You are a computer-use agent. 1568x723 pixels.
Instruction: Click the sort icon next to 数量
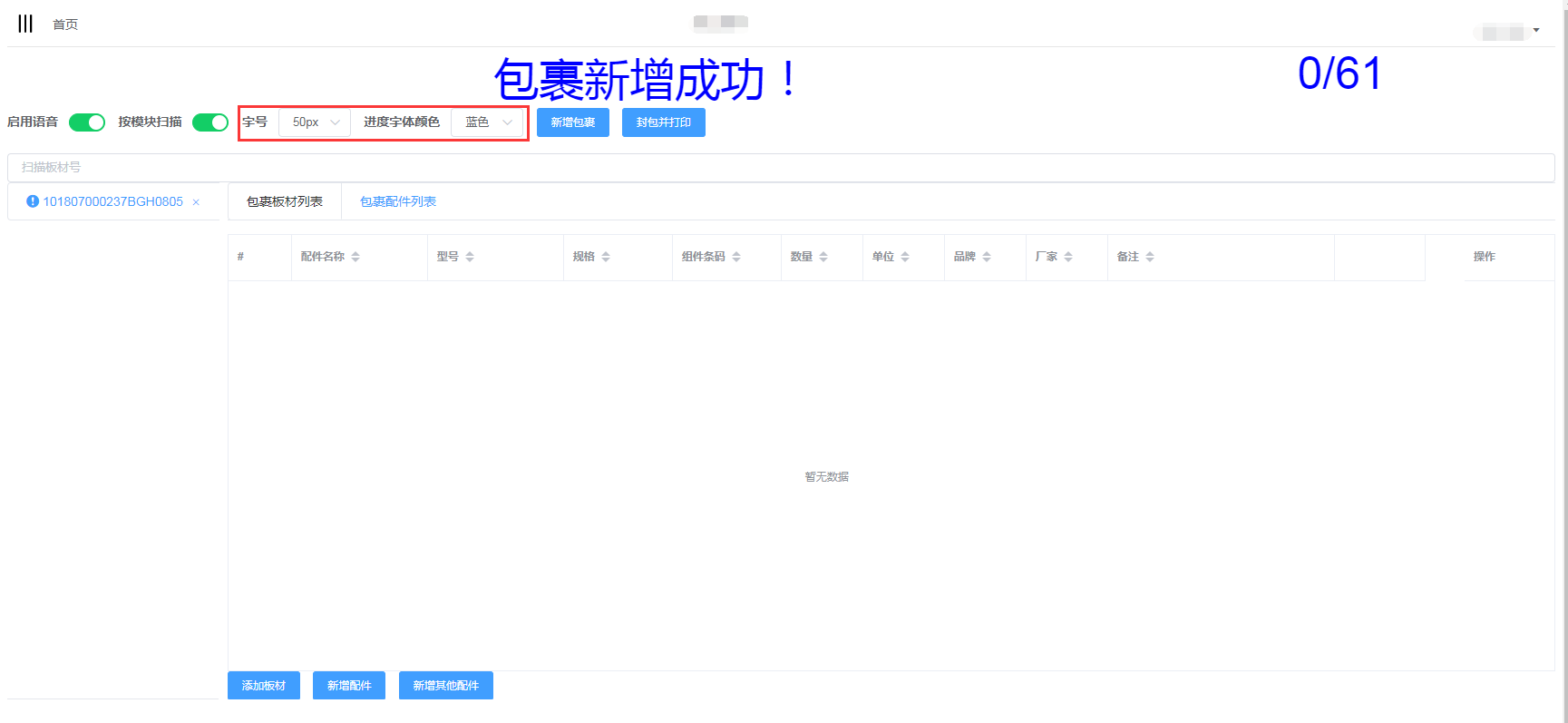pos(823,257)
